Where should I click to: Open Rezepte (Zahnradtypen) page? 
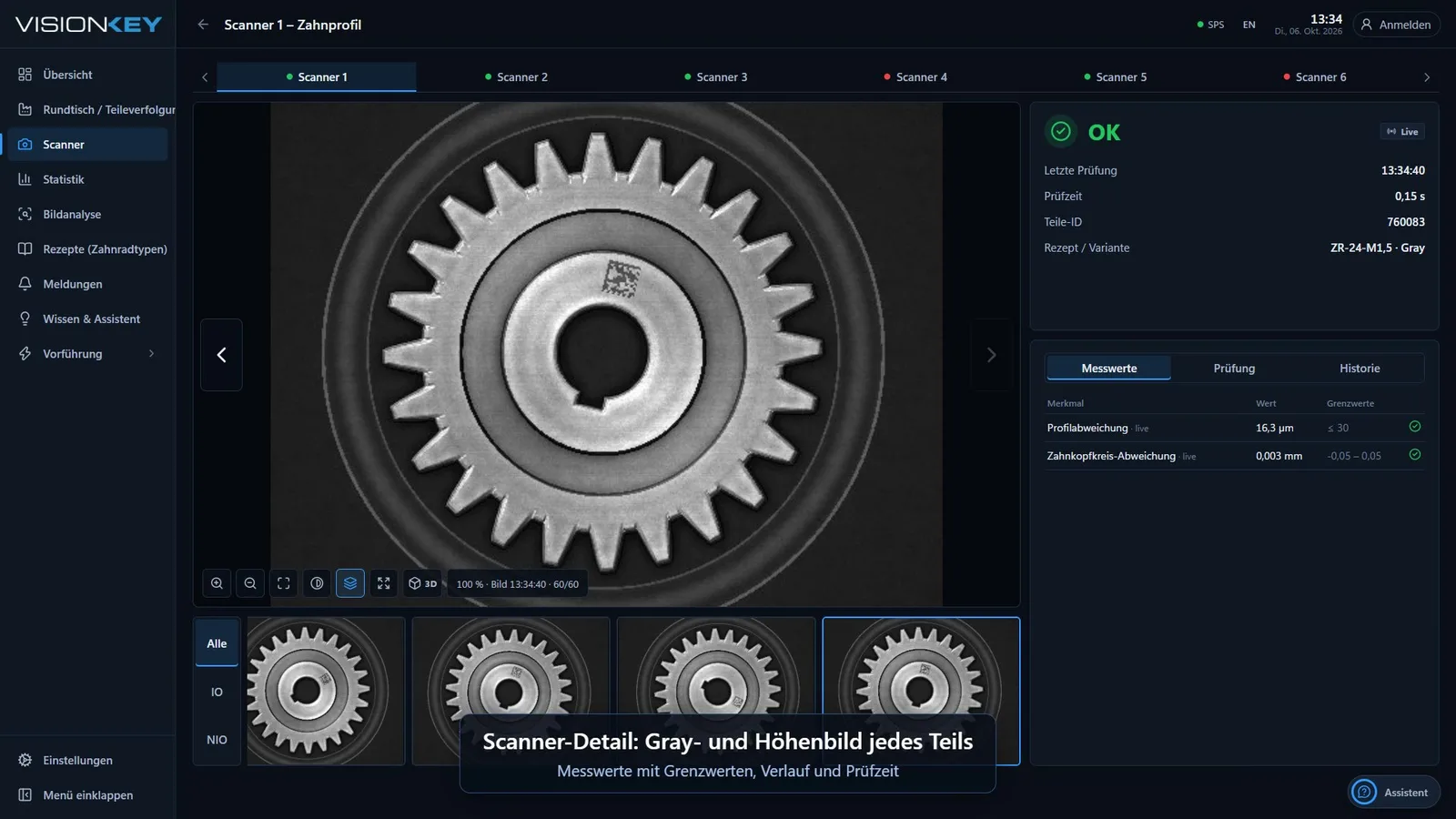[x=87, y=248]
